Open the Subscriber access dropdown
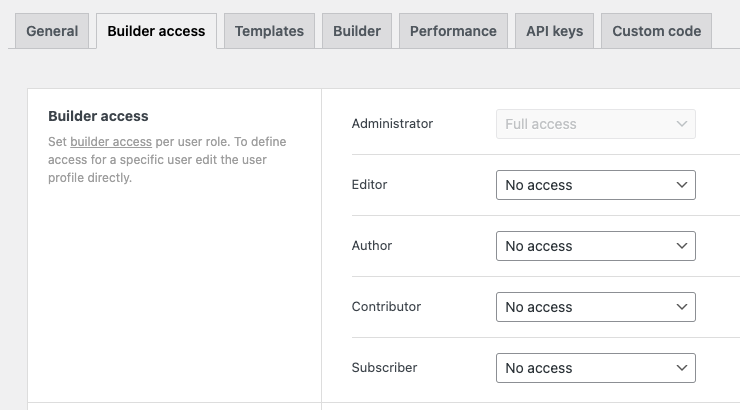The image size is (740, 410). (x=596, y=368)
